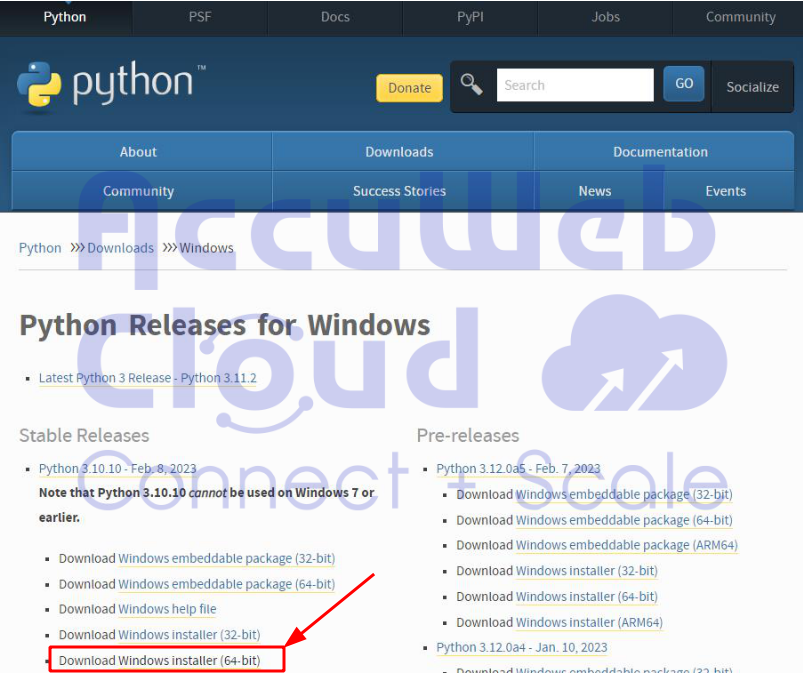Viewport: 803px width, 676px height.
Task: Switch to the PSF top tab
Action: coord(199,17)
